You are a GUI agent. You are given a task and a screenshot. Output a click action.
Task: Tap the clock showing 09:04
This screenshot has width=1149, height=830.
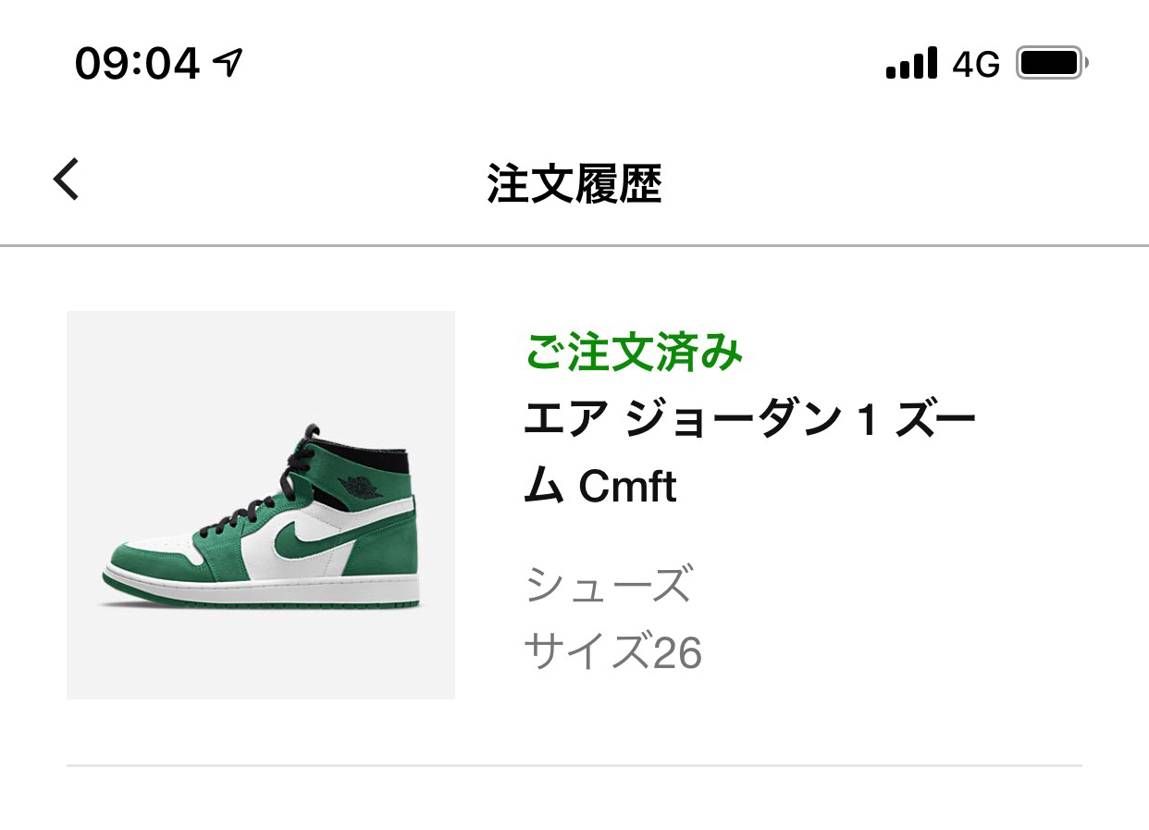(135, 60)
